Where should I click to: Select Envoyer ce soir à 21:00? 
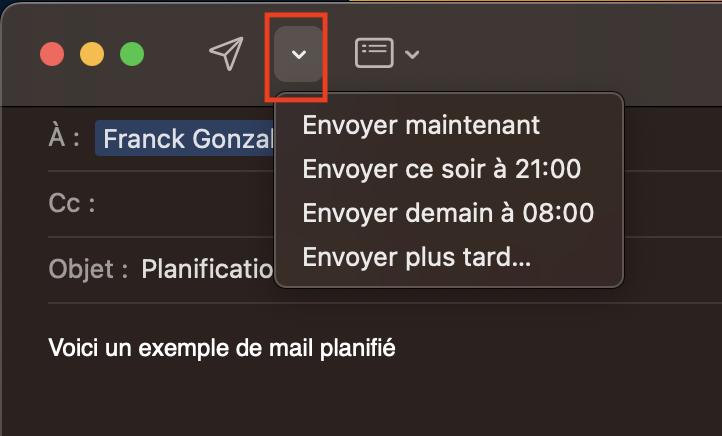[442, 169]
